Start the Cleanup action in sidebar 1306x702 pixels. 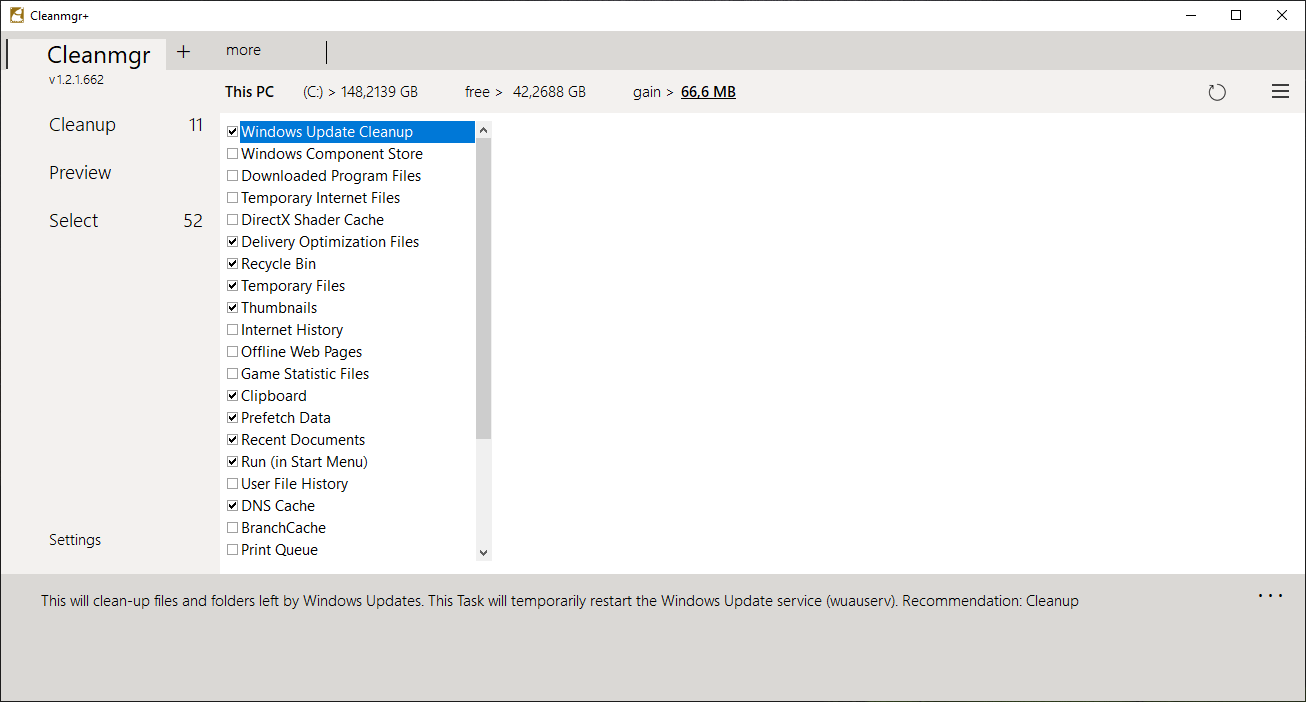click(x=82, y=125)
